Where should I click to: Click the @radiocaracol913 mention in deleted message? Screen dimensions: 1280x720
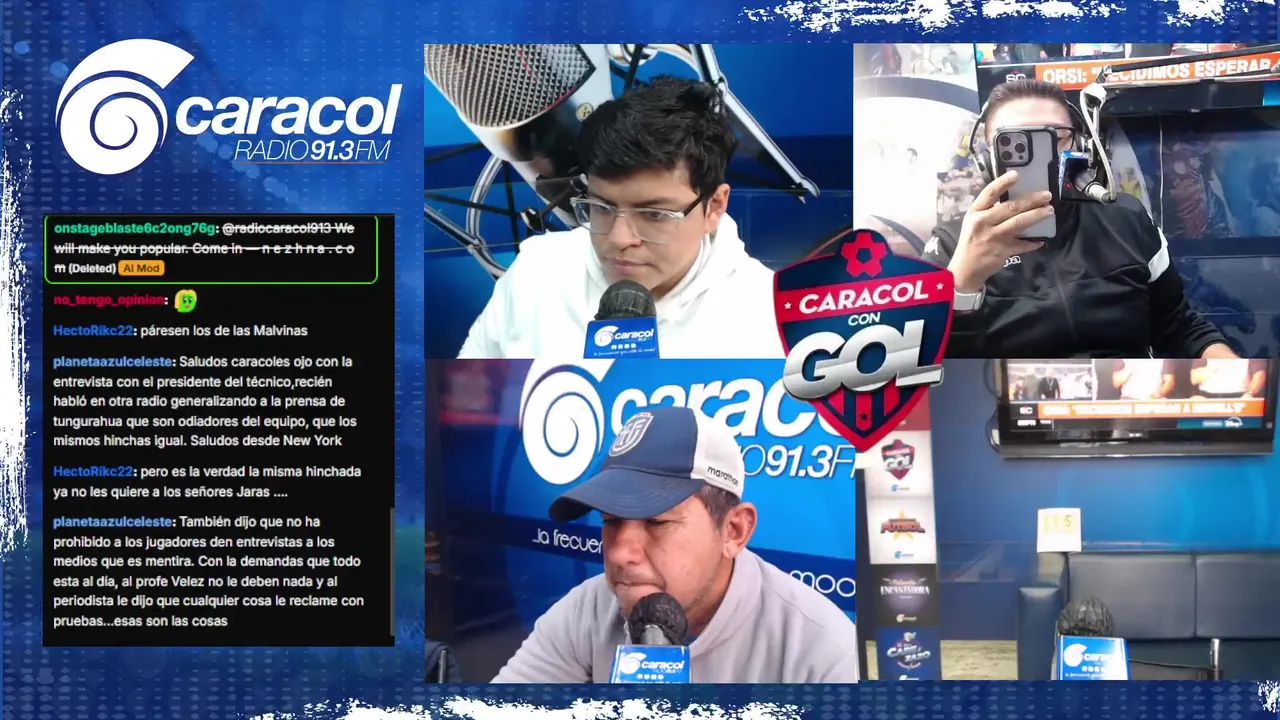[276, 228]
